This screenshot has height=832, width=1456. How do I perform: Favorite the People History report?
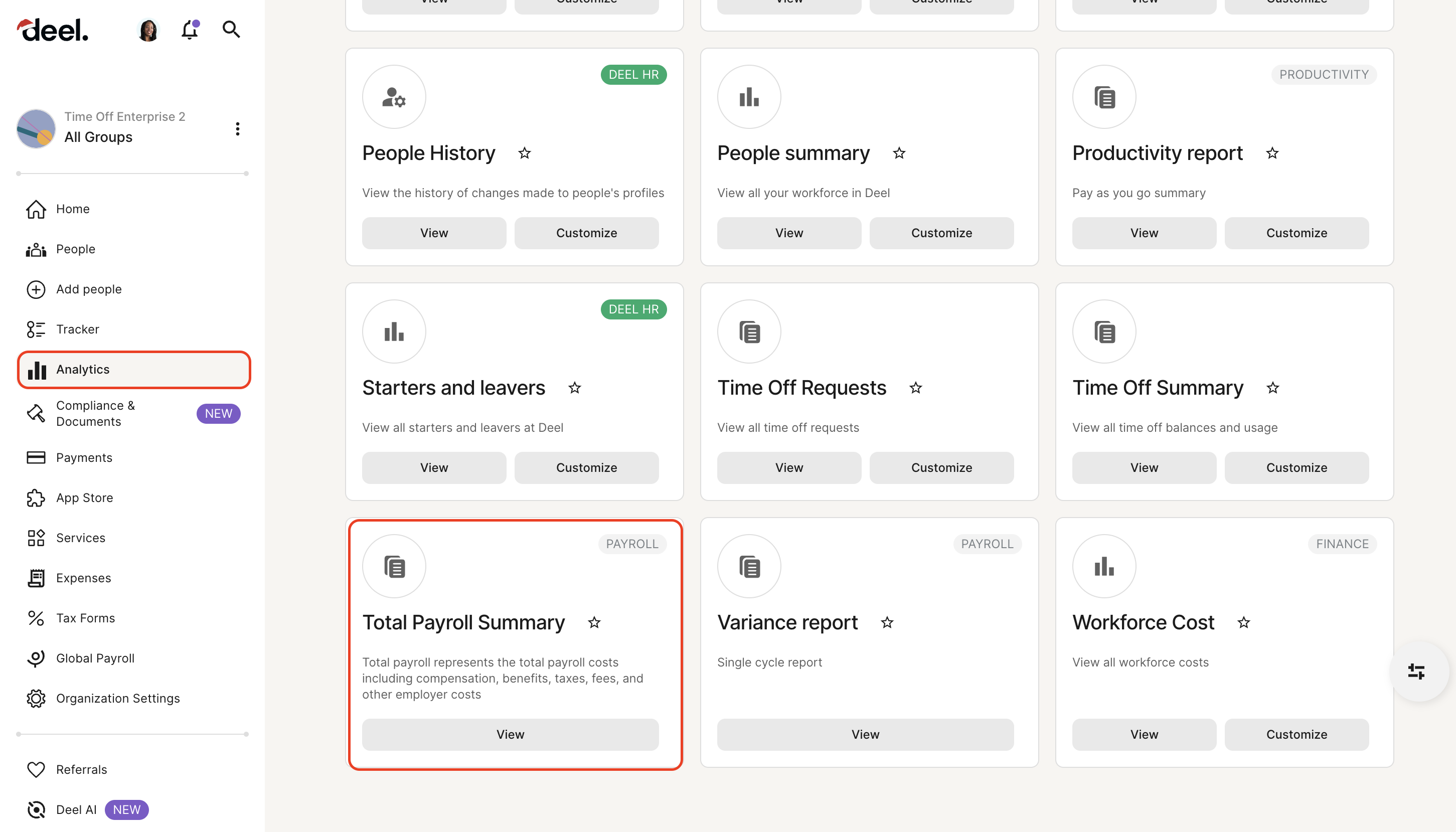pyautogui.click(x=524, y=153)
